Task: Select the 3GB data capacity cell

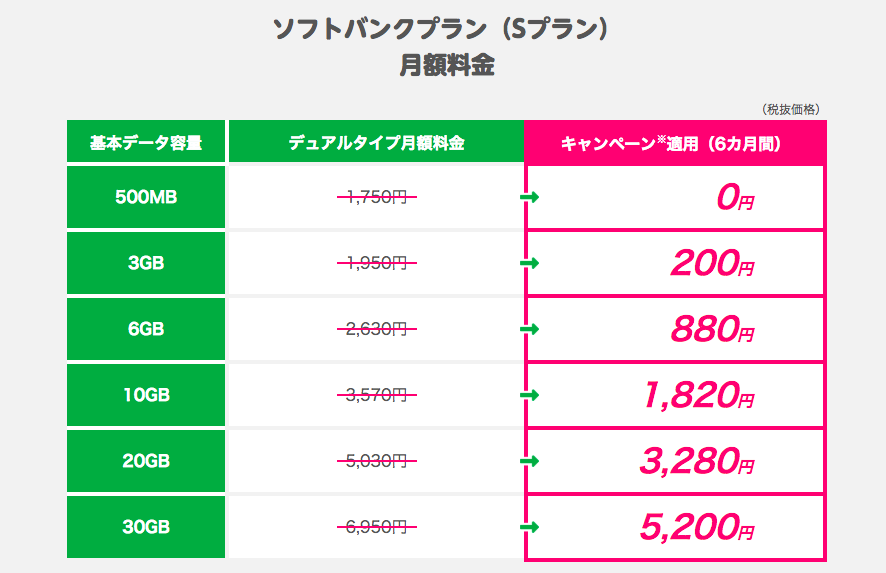Action: [x=146, y=263]
